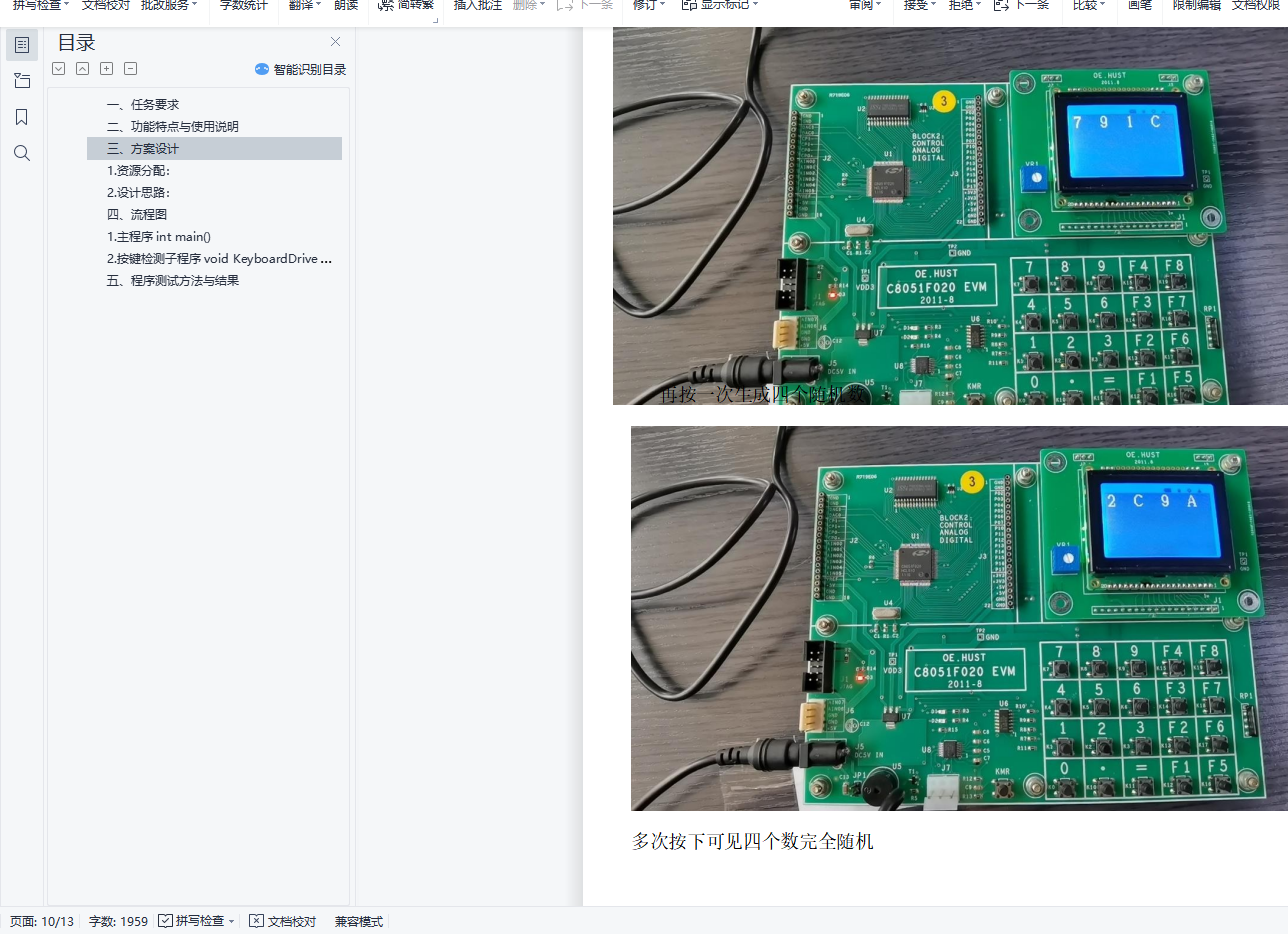Click 文档校对 in the top toolbar

(106, 5)
